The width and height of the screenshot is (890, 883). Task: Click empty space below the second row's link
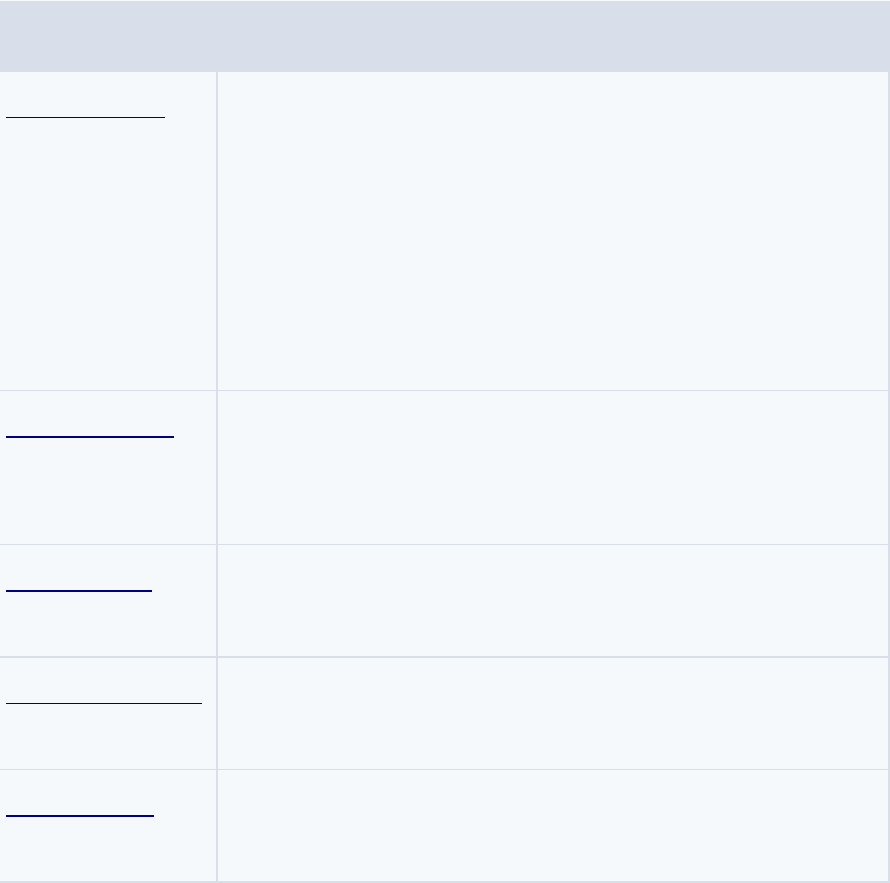[x=108, y=491]
